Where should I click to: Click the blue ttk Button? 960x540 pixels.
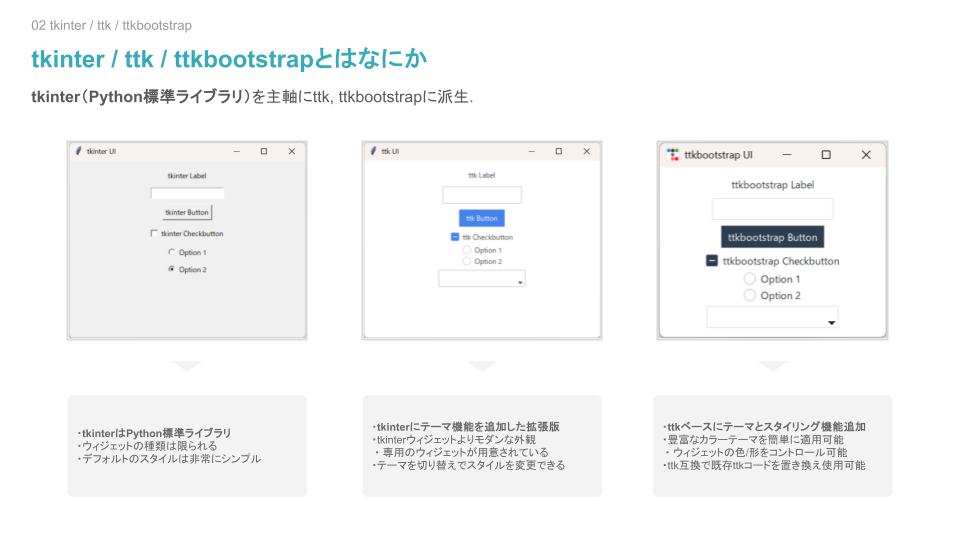pos(481,218)
